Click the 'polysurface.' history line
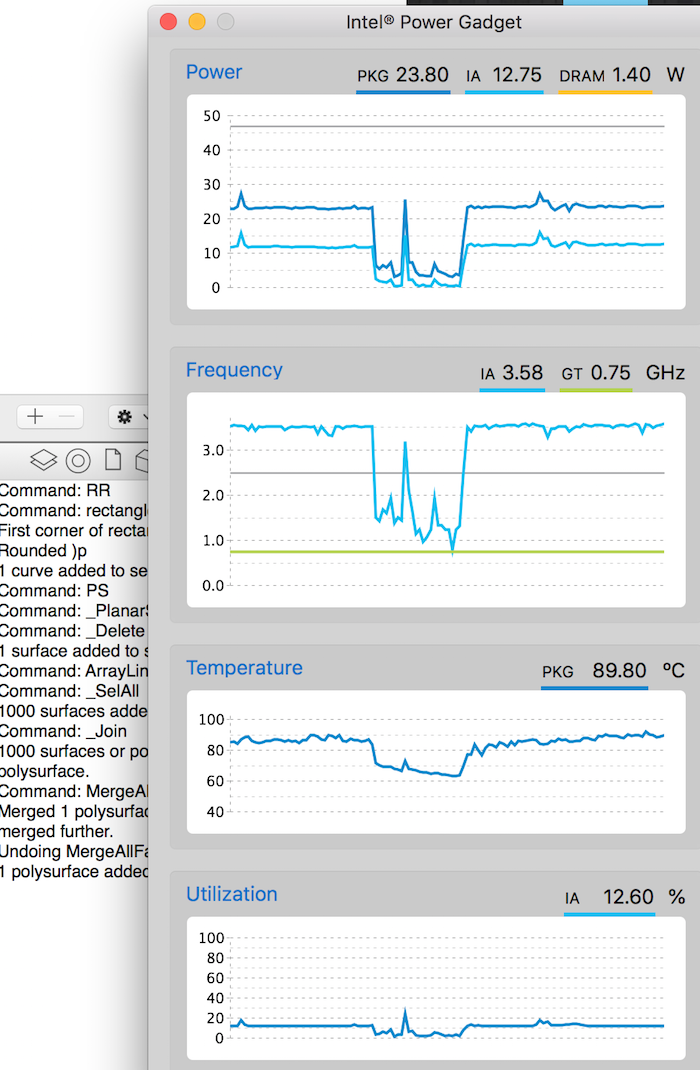Viewport: 700px width, 1070px height. (x=44, y=772)
